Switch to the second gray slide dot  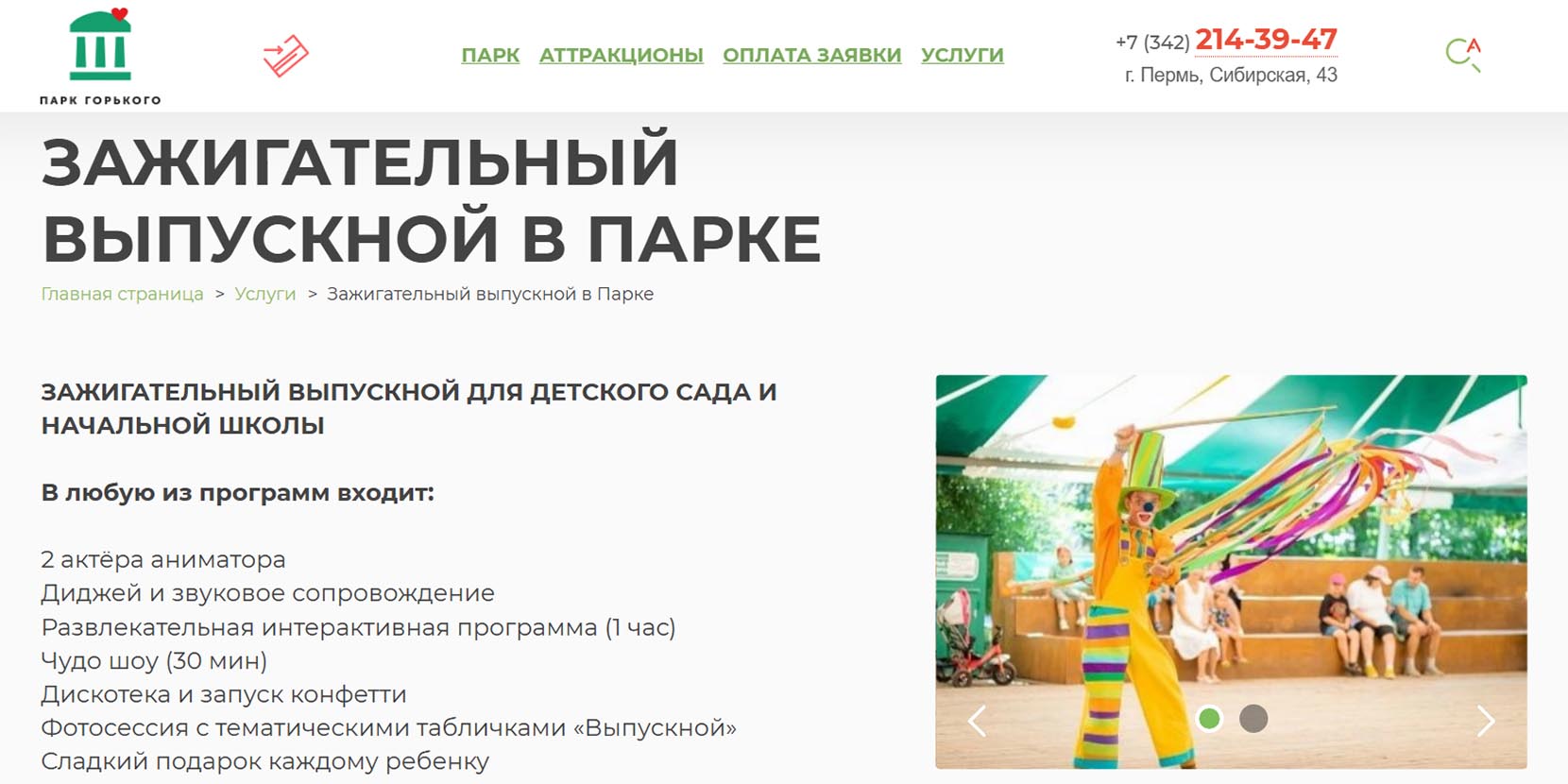click(1253, 719)
